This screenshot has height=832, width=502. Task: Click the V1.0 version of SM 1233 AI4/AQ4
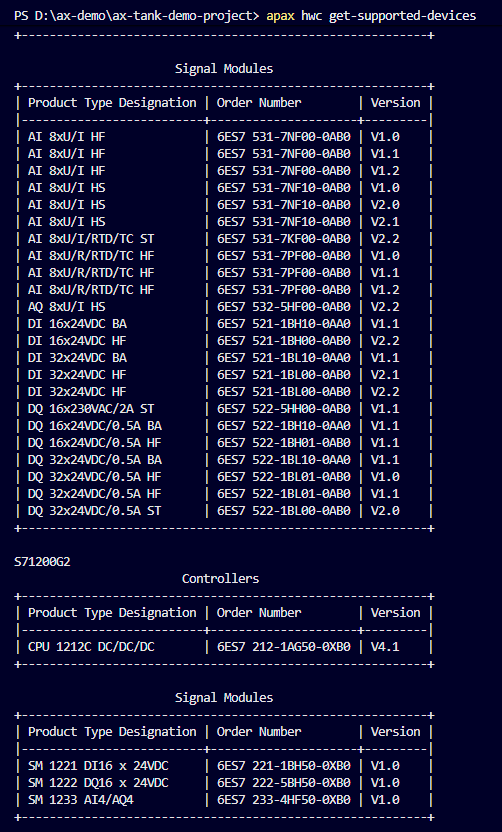pos(385,800)
